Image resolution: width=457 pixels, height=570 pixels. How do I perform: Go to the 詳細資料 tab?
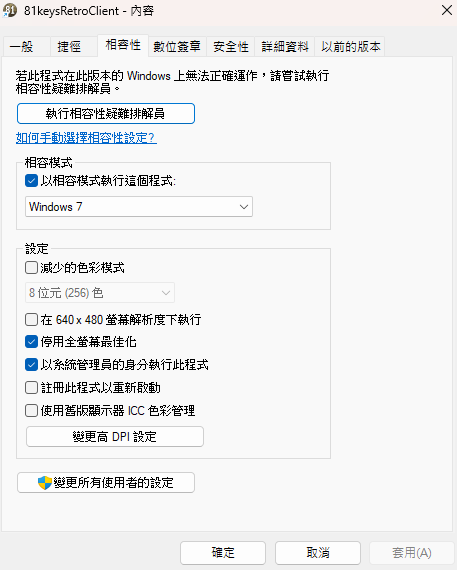[285, 47]
